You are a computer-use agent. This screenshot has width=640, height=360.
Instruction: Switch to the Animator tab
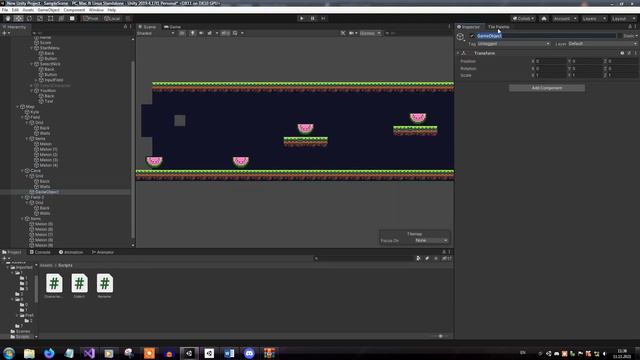click(x=103, y=252)
